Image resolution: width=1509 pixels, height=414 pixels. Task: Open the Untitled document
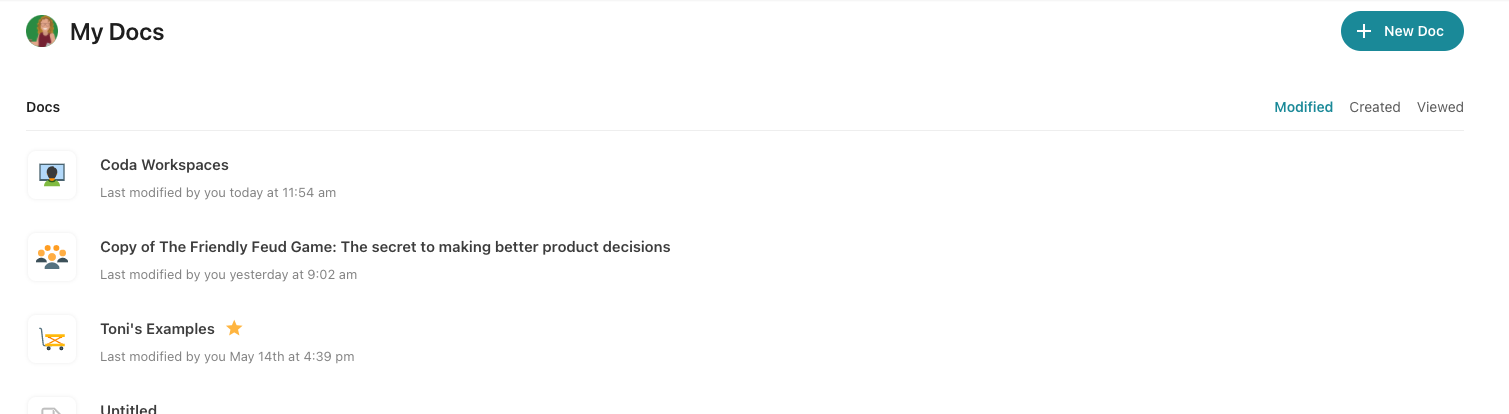coord(128,408)
